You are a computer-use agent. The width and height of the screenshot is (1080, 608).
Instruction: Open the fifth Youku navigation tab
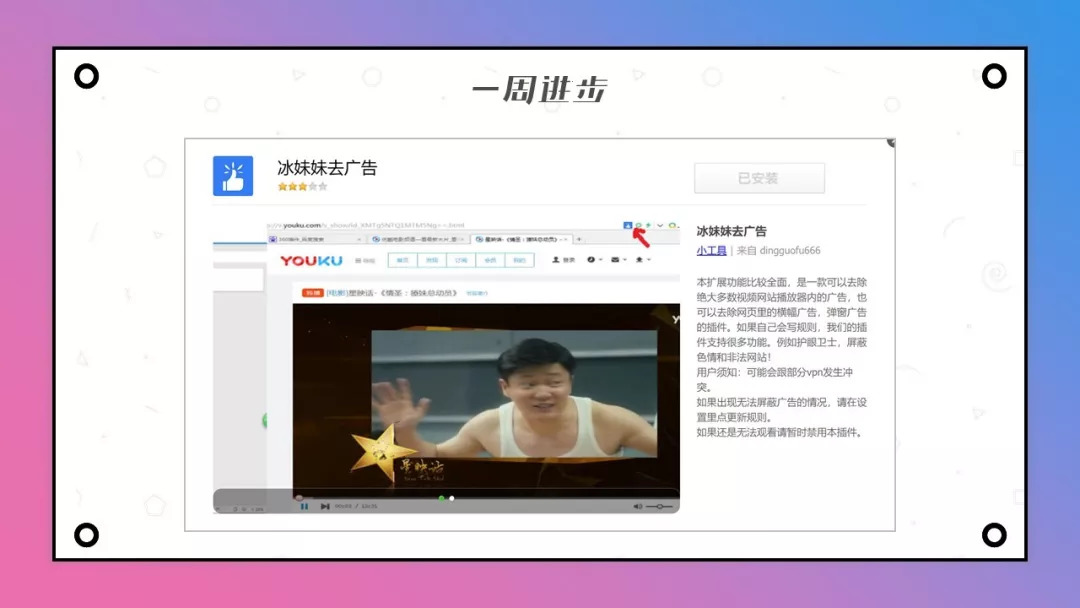tap(519, 260)
